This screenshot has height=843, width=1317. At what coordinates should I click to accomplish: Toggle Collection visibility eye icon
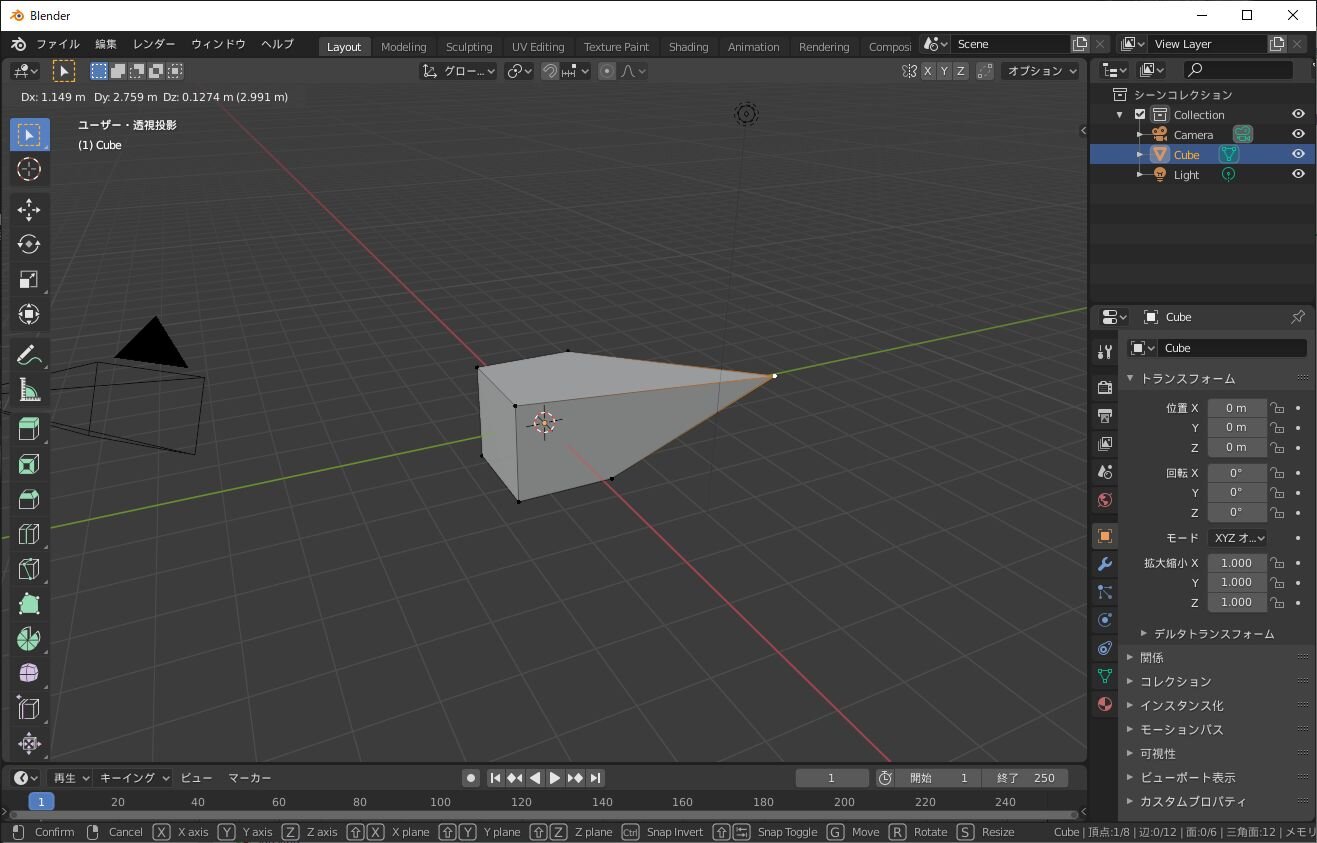pos(1298,114)
